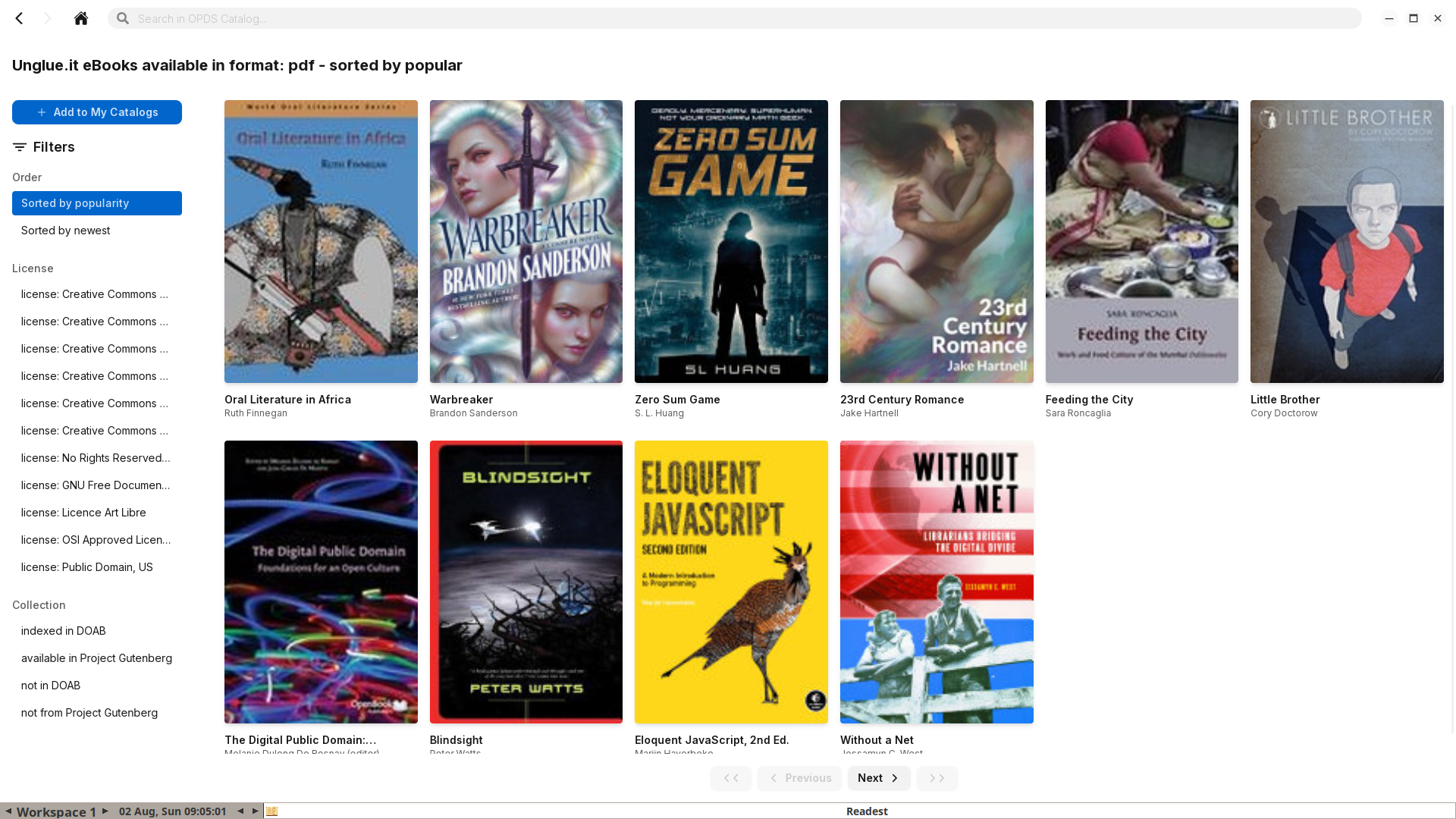Click the Zero Sum Game title

677,400
